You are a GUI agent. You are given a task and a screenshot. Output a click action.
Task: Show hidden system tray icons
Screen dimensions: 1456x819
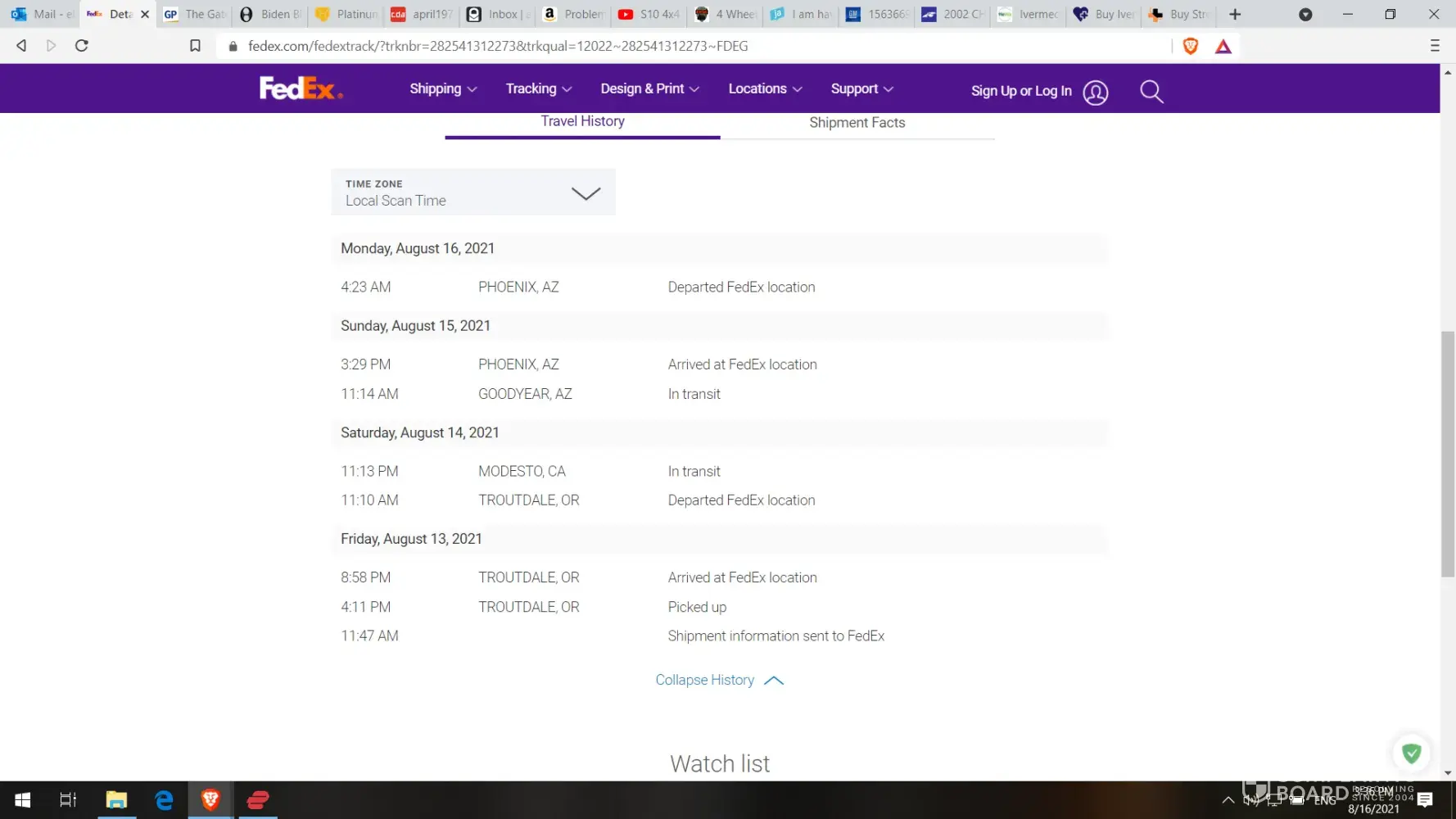tap(1228, 800)
